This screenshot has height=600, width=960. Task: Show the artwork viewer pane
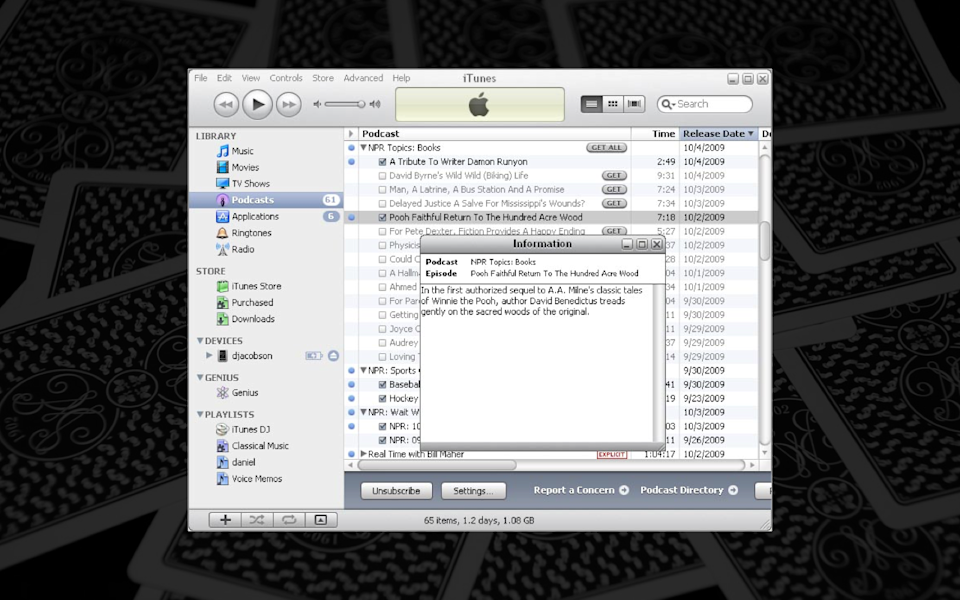coord(321,520)
